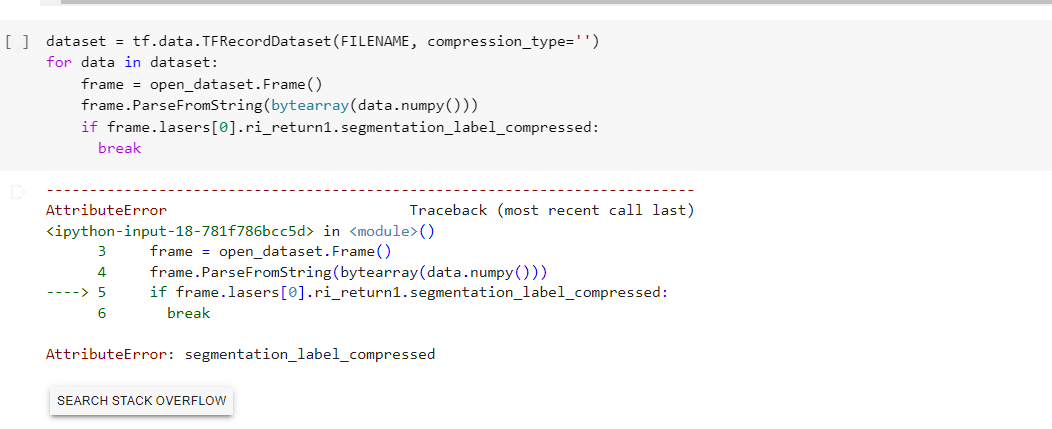Image resolution: width=1052 pixels, height=429 pixels.
Task: Click the 'if frame.lasers[0]' line in the code cell
Action: (339, 127)
